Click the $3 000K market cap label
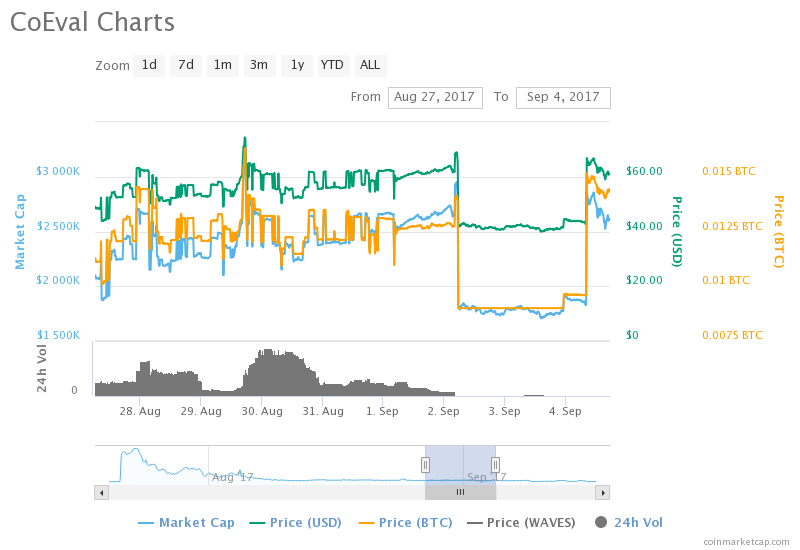 coord(58,171)
